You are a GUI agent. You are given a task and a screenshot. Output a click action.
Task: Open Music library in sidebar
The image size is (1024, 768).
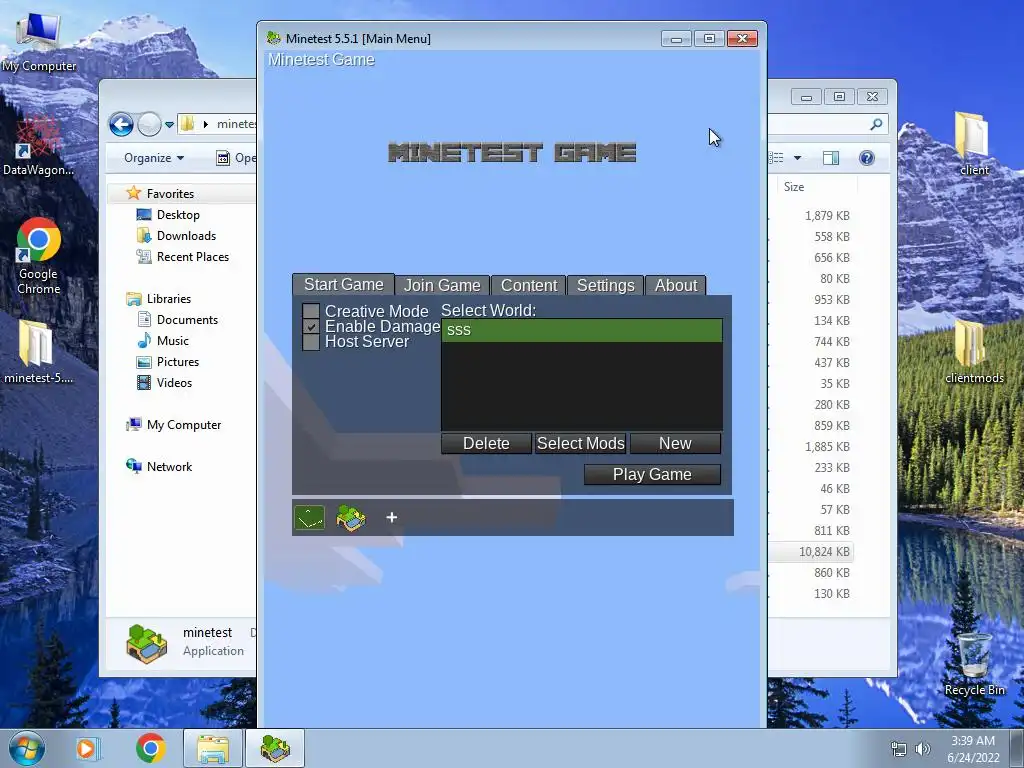coord(172,340)
